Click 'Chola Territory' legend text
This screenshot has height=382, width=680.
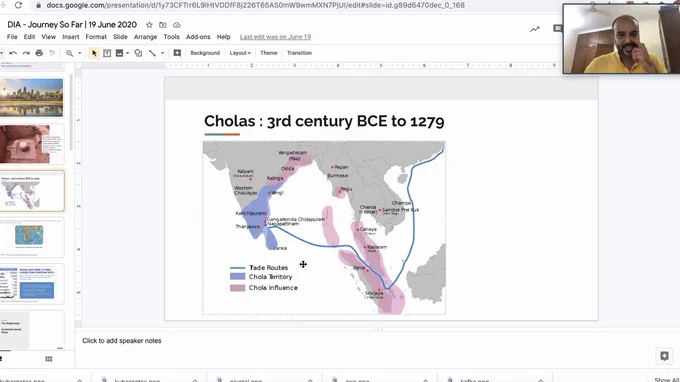coord(270,277)
